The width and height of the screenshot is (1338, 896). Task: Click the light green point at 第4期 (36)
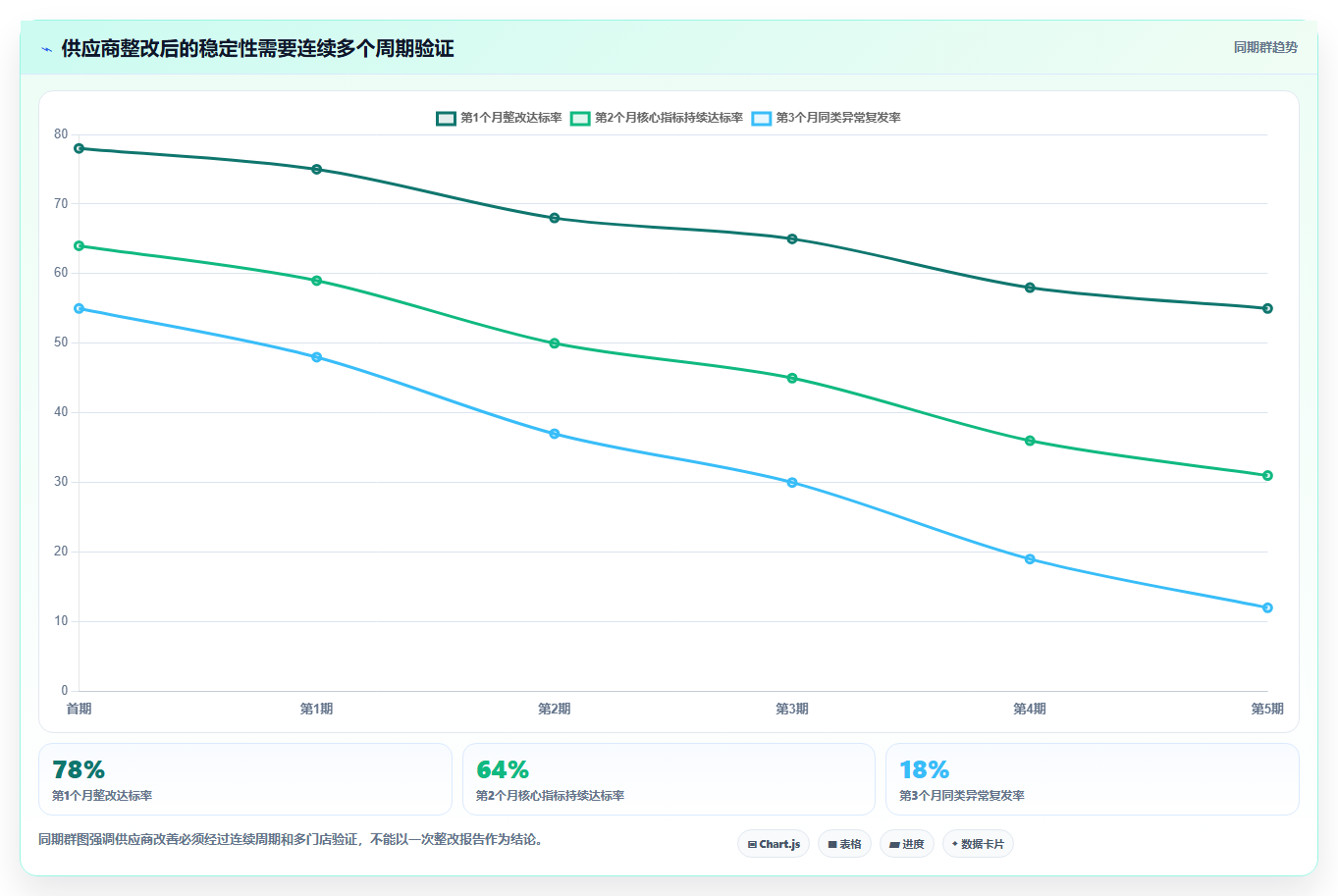pos(1030,441)
